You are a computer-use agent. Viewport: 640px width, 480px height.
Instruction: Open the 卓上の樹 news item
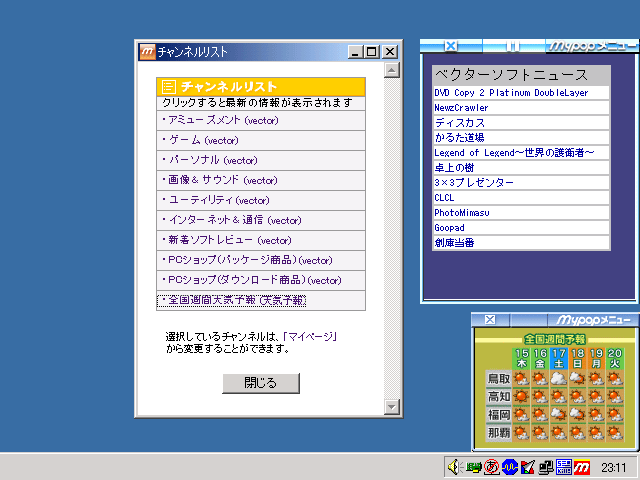pos(521,168)
